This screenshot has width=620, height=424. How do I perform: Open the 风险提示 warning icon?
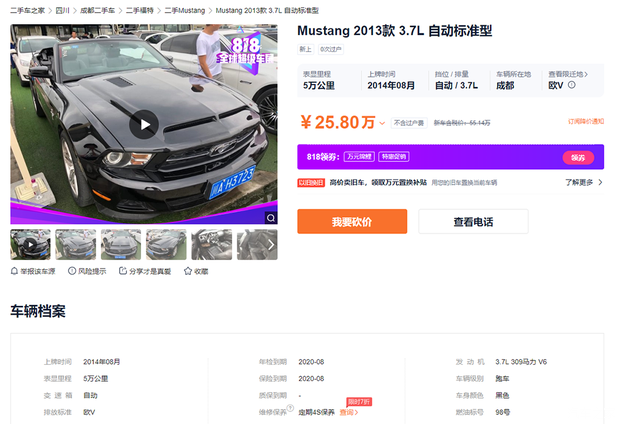(72, 271)
